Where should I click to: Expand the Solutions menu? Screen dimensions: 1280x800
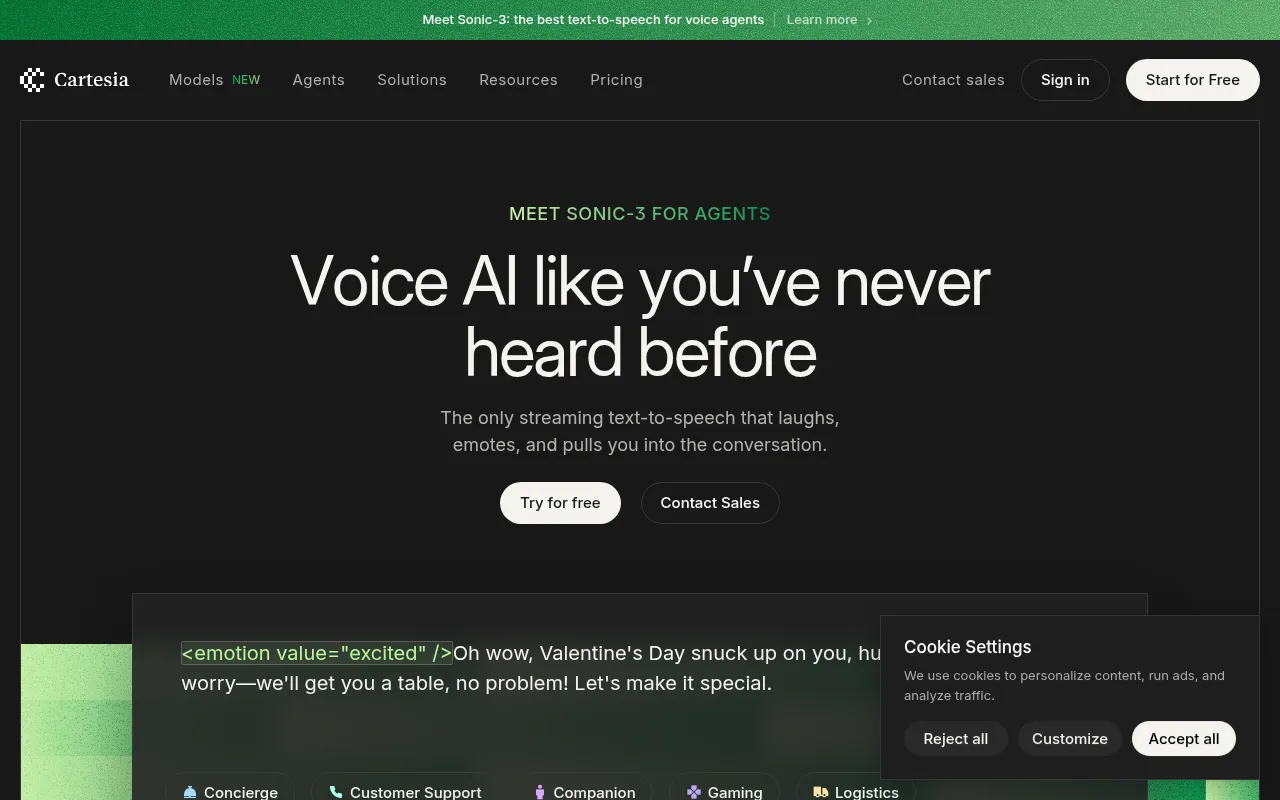[412, 80]
